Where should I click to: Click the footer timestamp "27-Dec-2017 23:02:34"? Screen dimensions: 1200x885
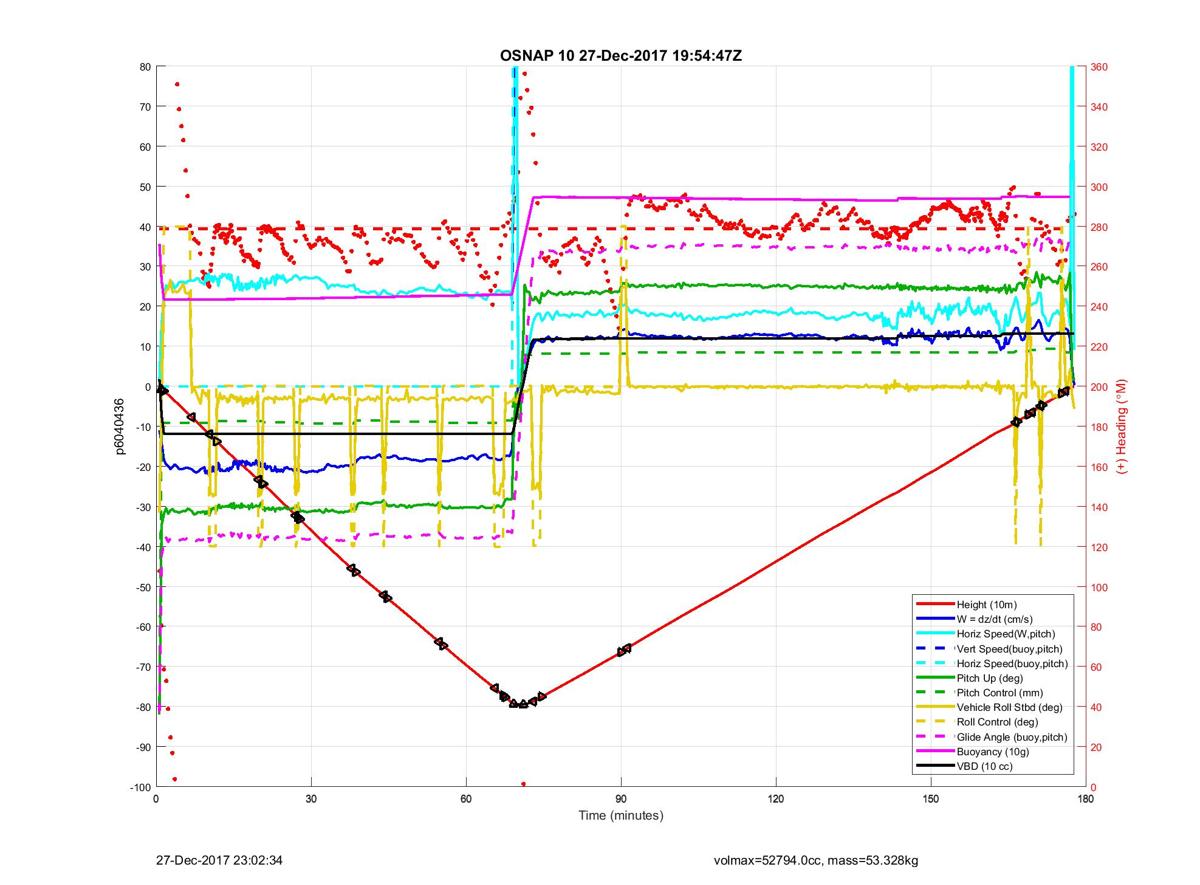coord(220,860)
